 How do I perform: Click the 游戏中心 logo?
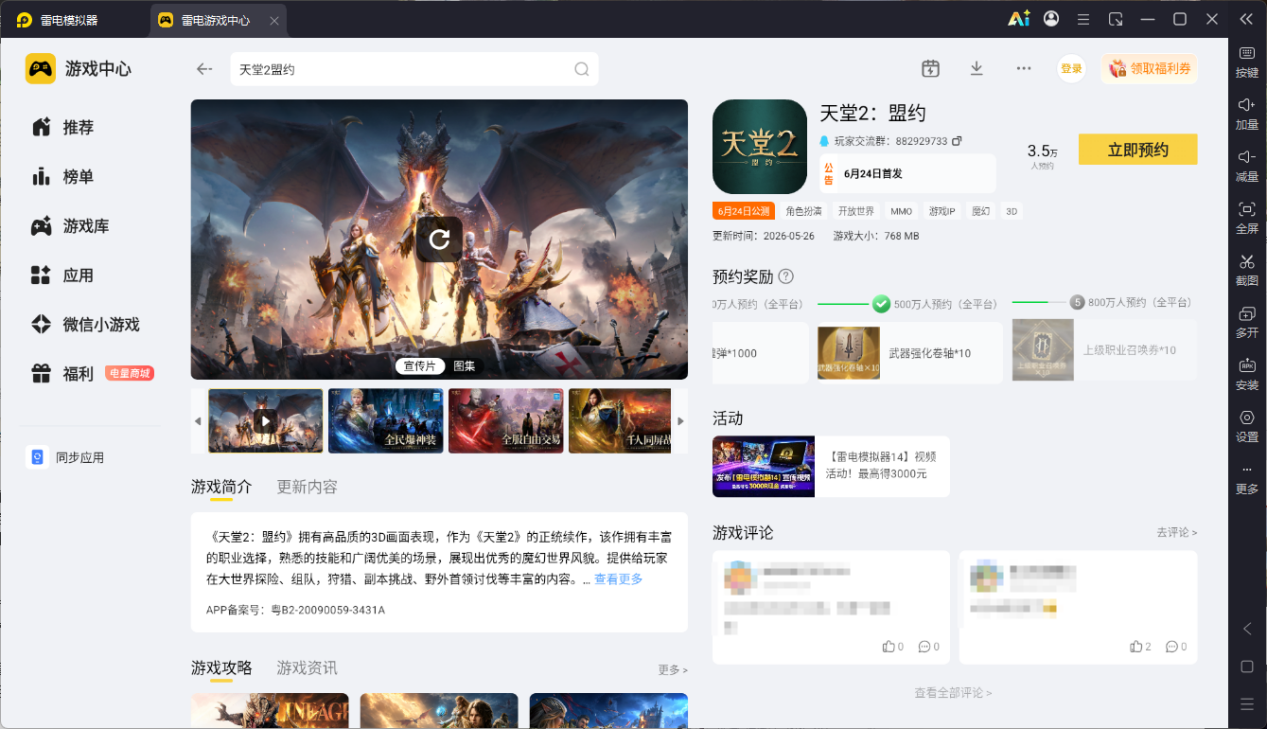pos(79,69)
